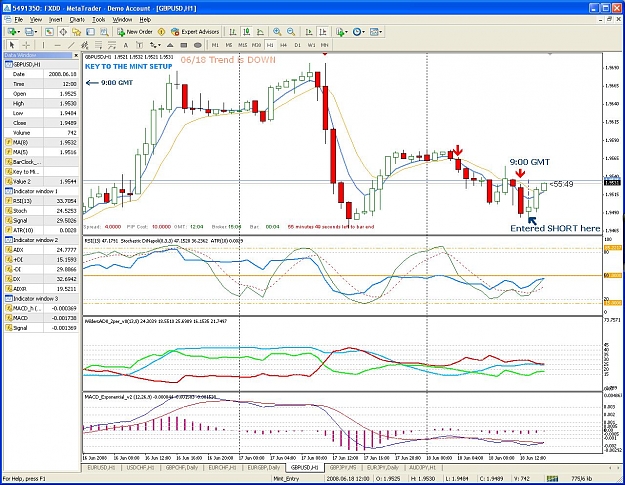Open the Charts menu
Viewport: 625px width, 485px height.
click(x=77, y=19)
